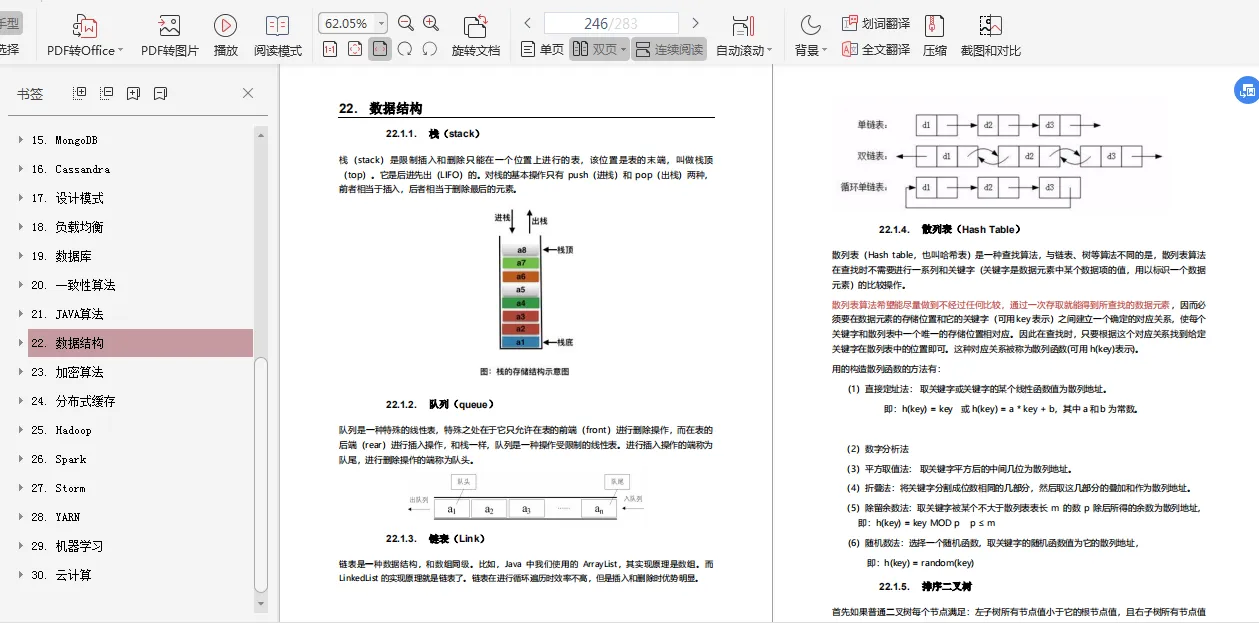
Task: Start the 播放 slideshow
Action: coord(226,36)
